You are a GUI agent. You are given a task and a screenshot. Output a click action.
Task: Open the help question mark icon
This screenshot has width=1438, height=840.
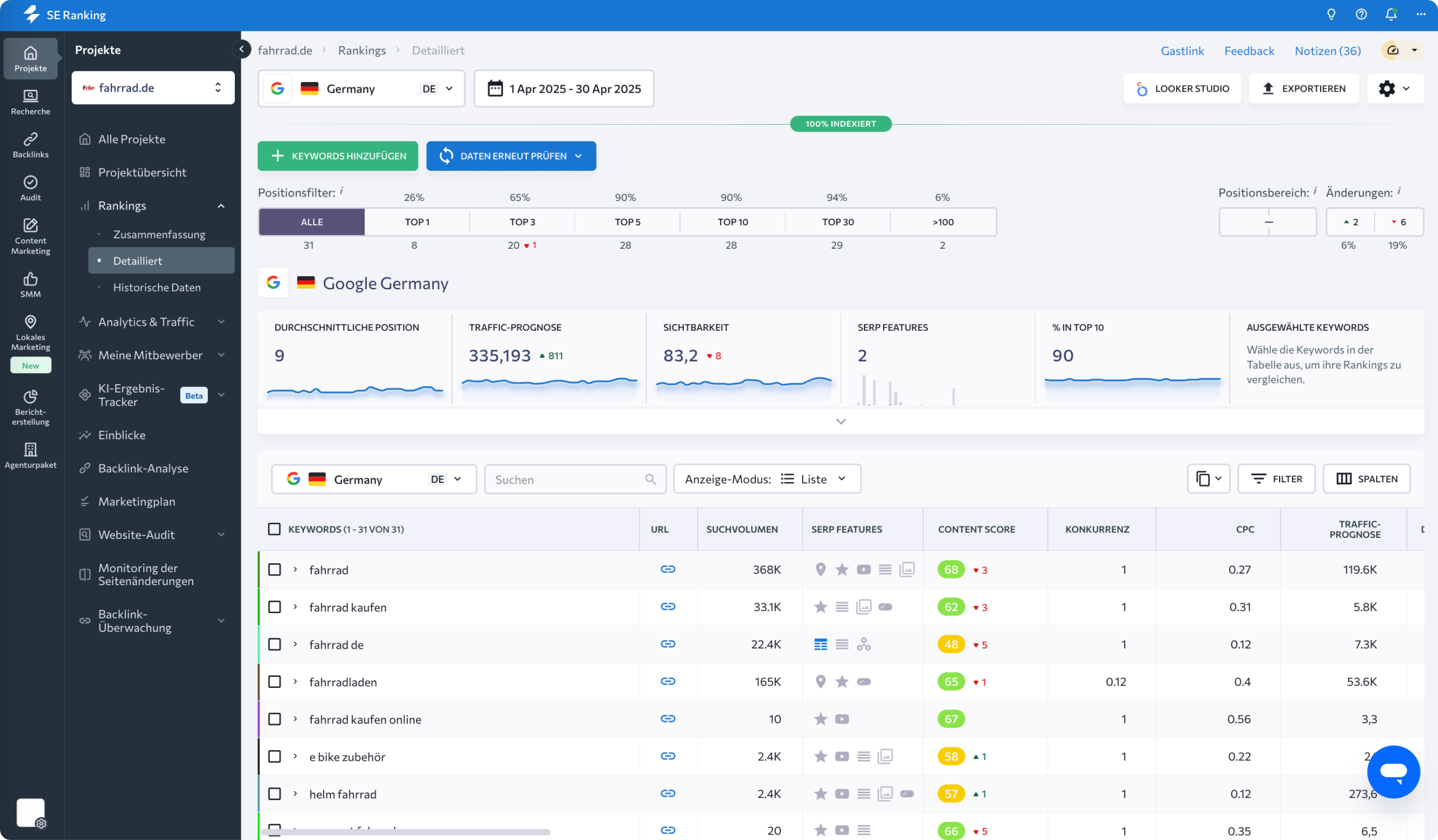pos(1361,15)
